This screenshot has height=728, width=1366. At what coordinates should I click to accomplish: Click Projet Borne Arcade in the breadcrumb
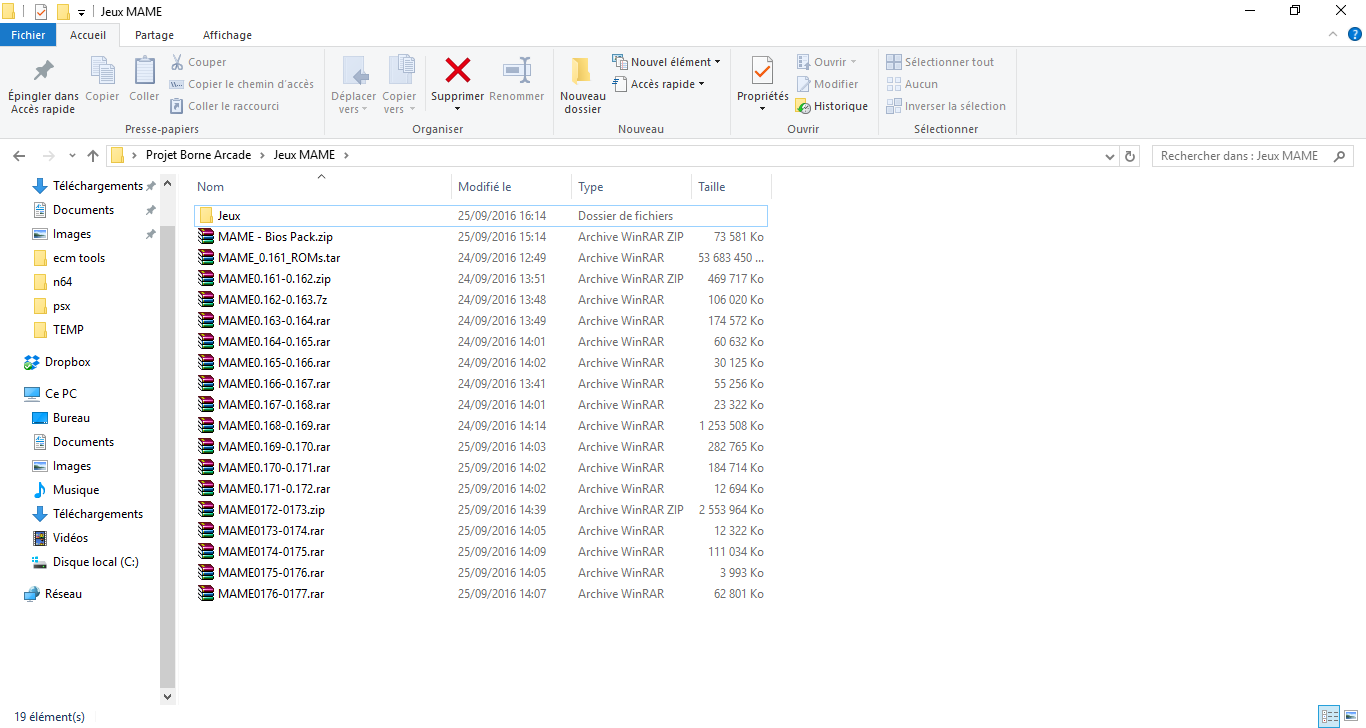(199, 155)
